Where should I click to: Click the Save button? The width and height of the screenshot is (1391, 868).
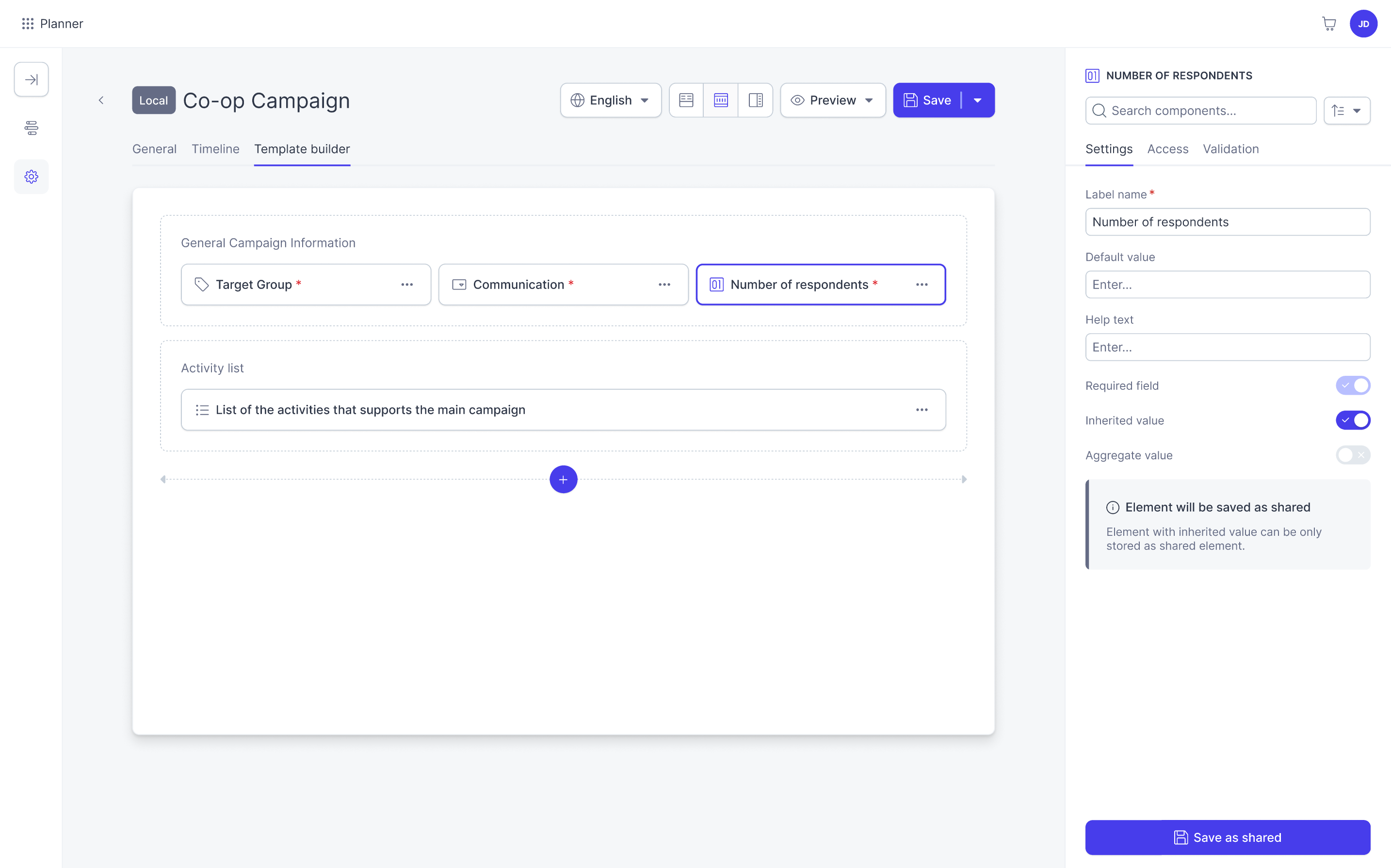click(x=927, y=100)
